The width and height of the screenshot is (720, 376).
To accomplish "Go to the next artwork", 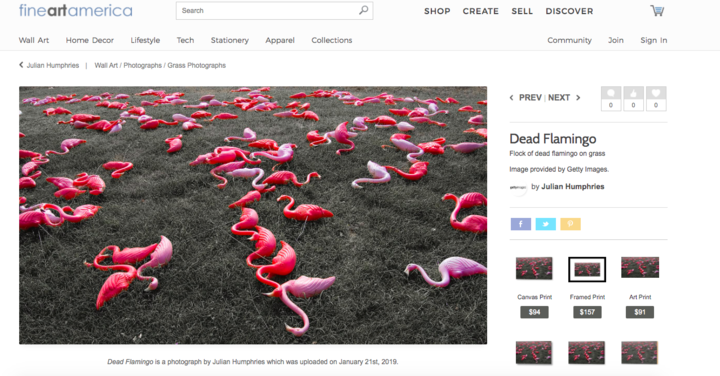I will [x=564, y=97].
